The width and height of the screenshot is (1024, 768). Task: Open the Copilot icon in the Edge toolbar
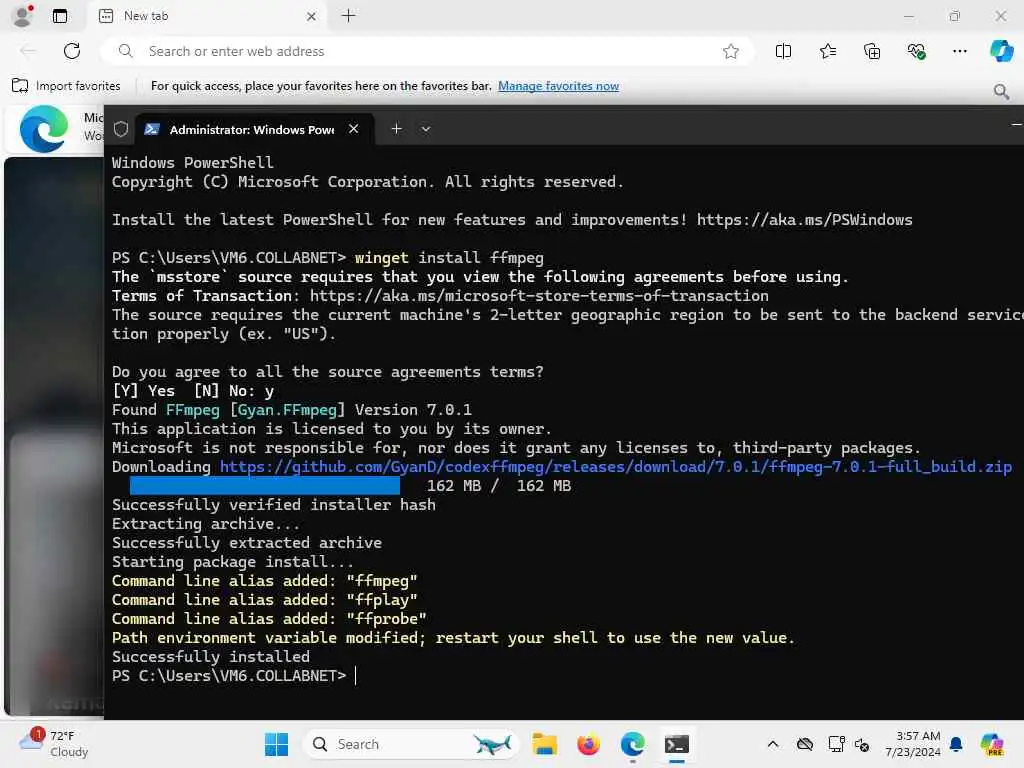(x=1001, y=51)
